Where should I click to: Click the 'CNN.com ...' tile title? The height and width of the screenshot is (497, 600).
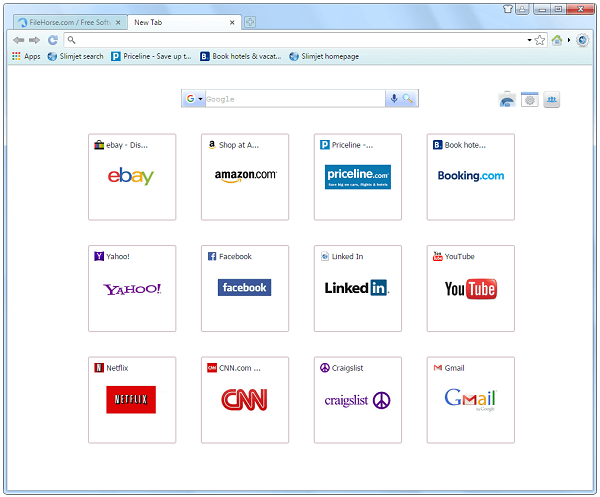(240, 368)
